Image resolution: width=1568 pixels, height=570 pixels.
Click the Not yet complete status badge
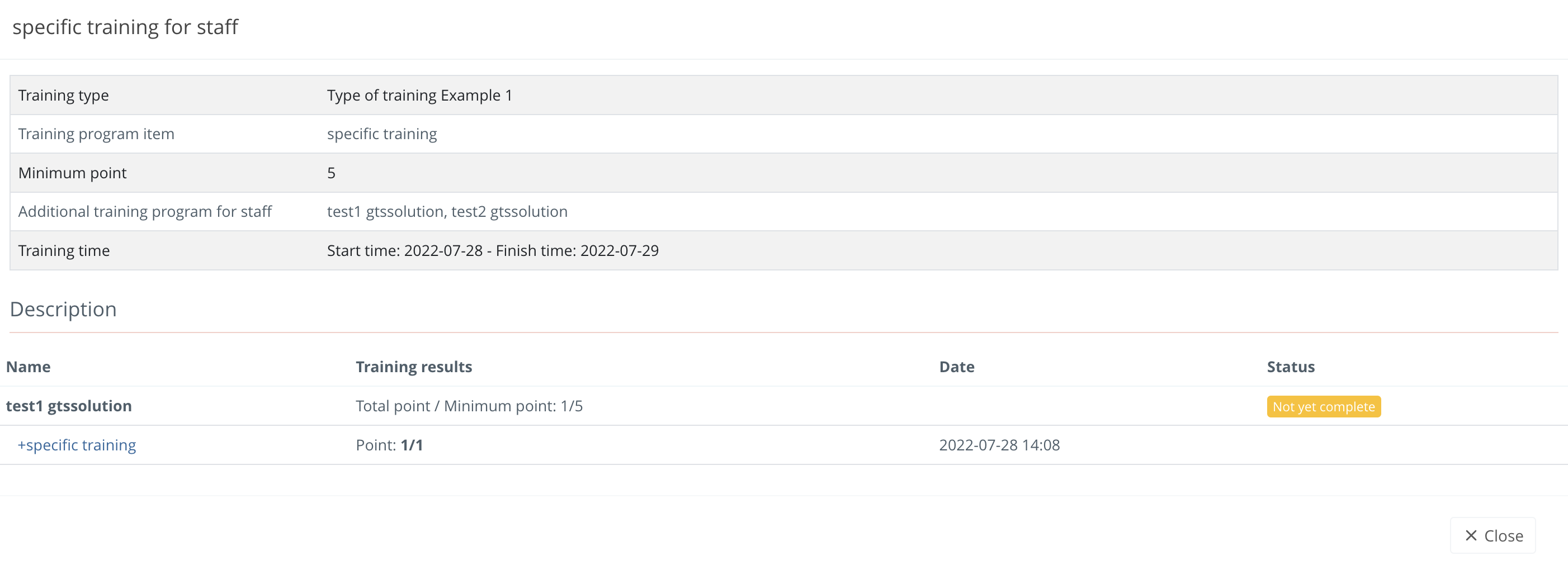(1323, 406)
